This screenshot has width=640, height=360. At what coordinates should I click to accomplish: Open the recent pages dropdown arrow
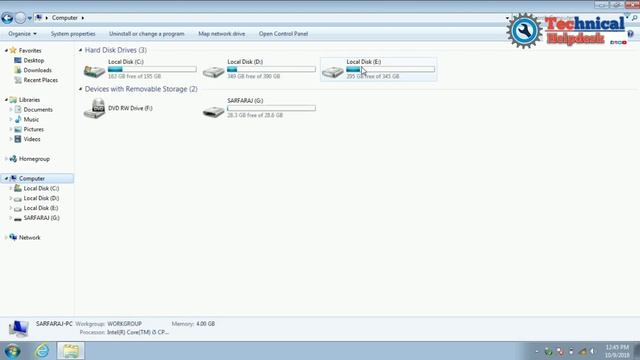click(30, 18)
